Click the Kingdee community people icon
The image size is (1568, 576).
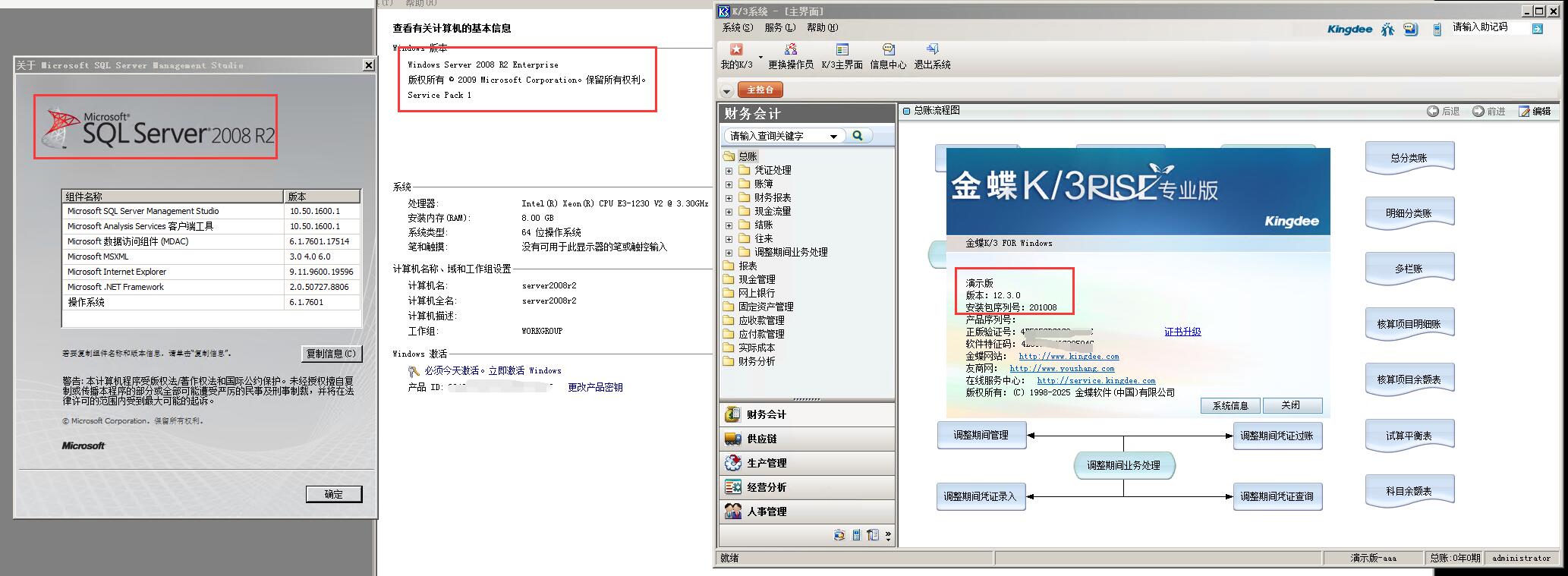point(1387,29)
